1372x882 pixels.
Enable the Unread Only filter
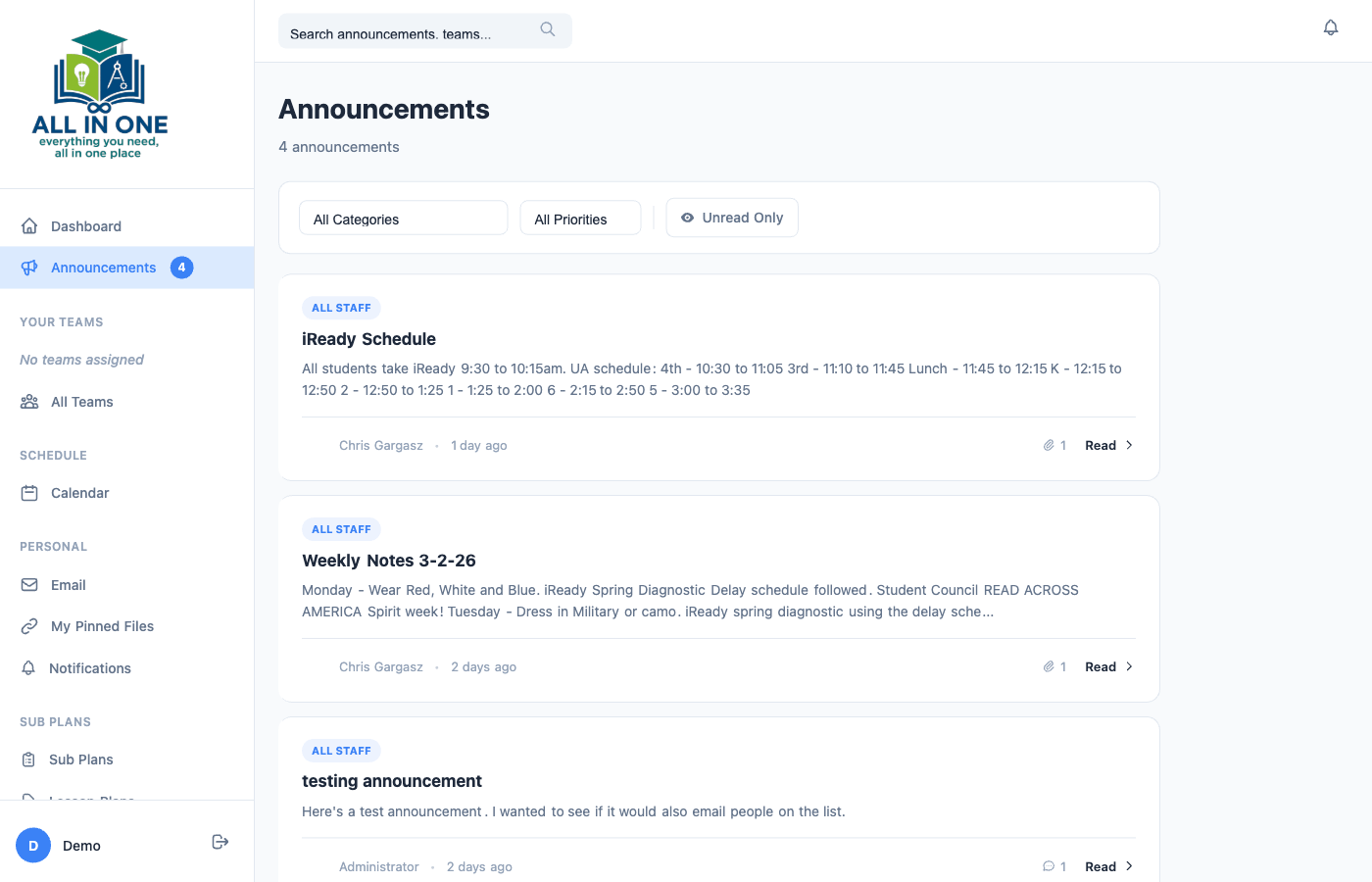point(732,217)
